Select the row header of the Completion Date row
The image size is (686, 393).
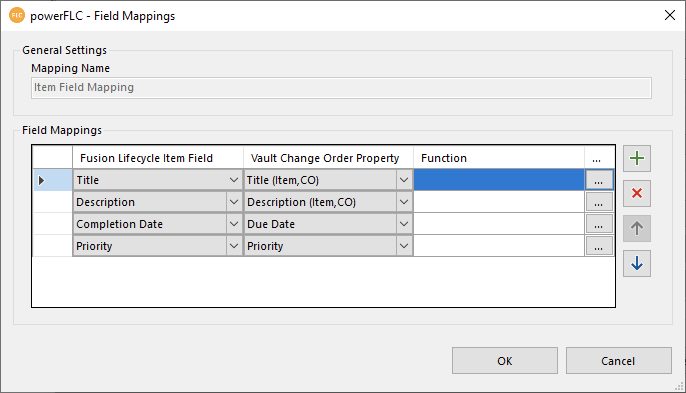point(52,224)
